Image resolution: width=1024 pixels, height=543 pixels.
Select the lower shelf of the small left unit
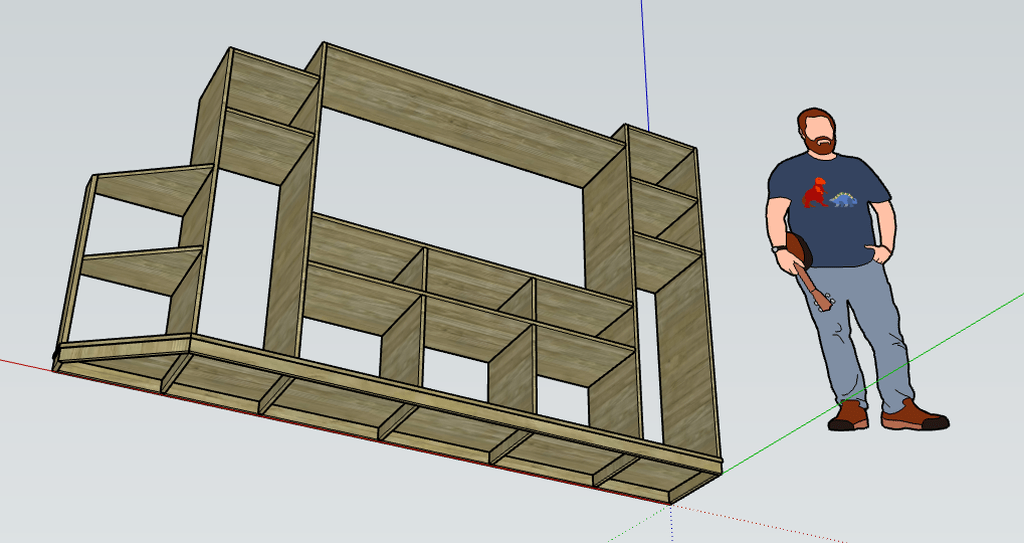point(140,267)
